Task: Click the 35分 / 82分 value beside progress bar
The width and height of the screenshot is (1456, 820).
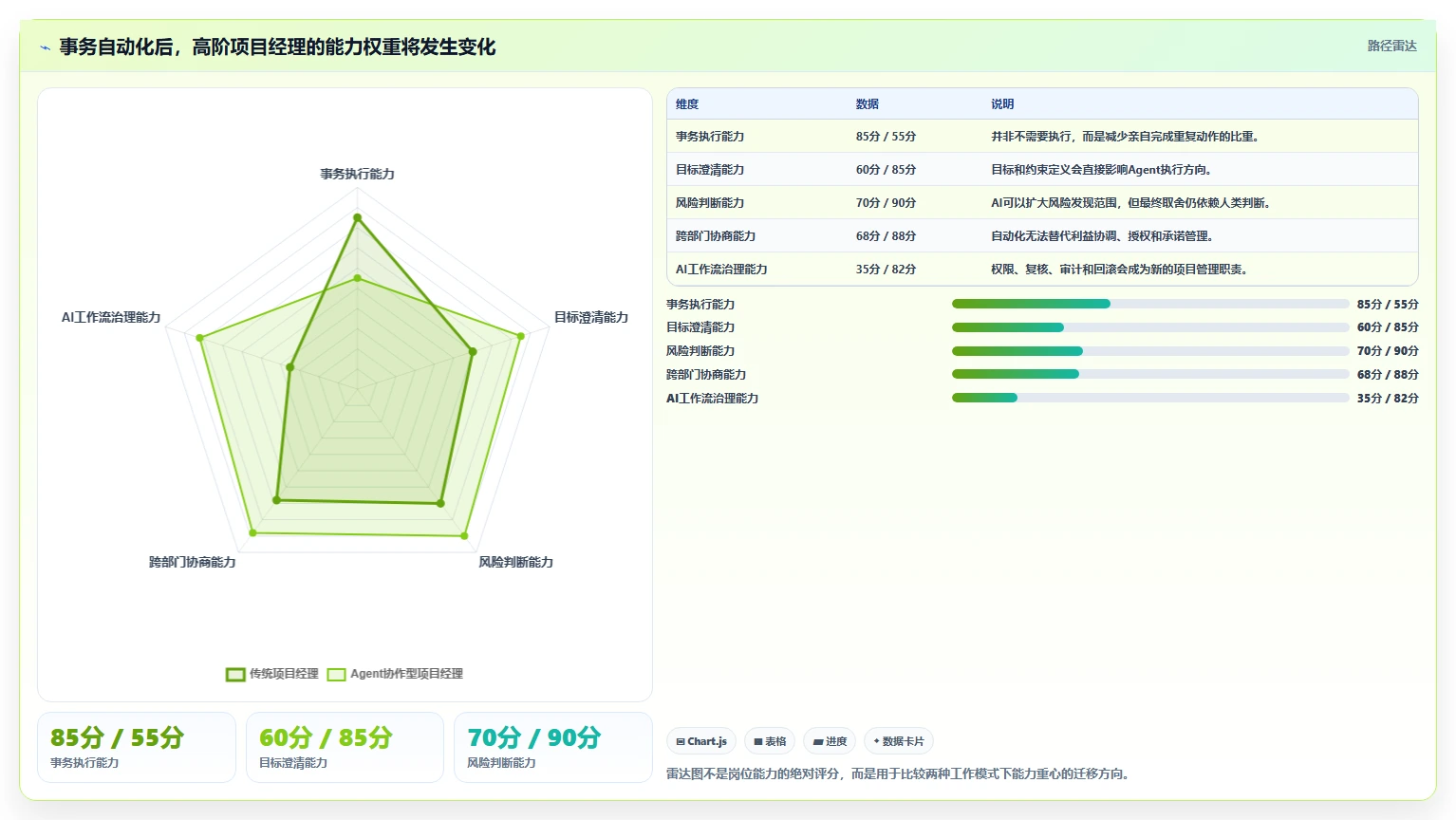Action: (x=1388, y=399)
